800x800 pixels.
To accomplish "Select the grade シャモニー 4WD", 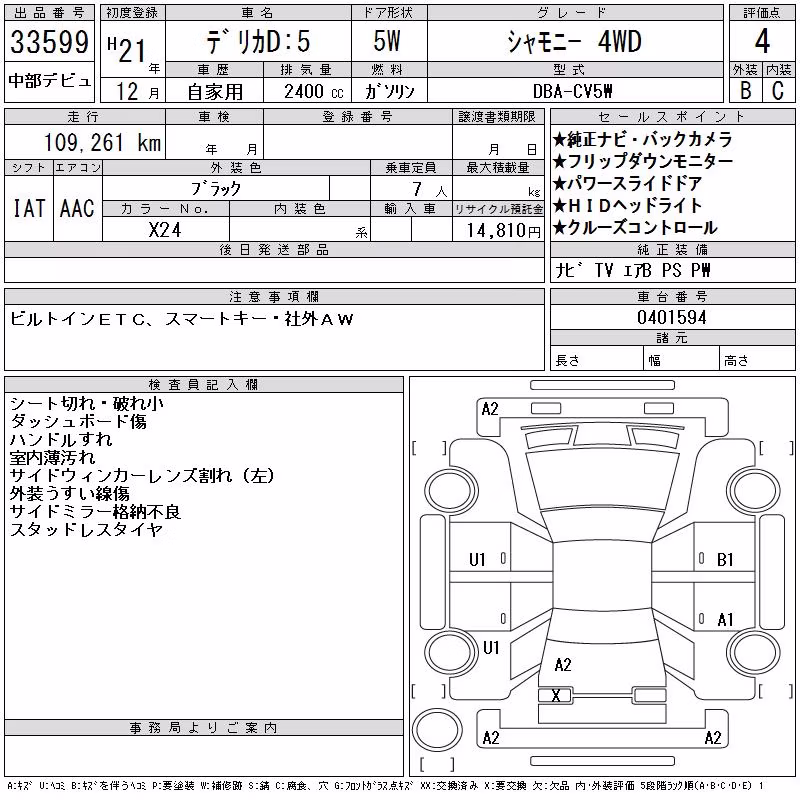I will pyautogui.click(x=574, y=41).
